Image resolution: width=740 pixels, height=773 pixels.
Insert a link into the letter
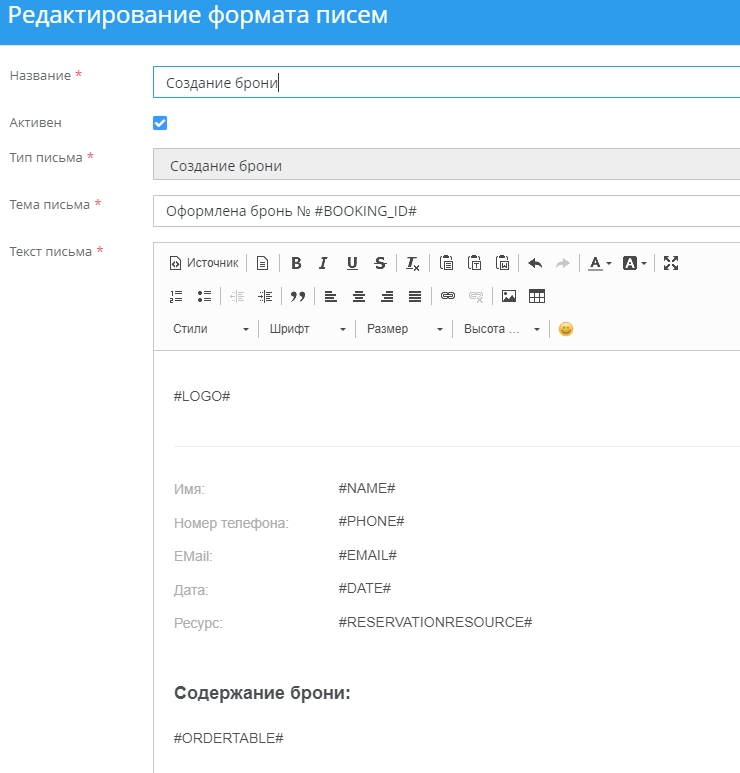(x=448, y=296)
